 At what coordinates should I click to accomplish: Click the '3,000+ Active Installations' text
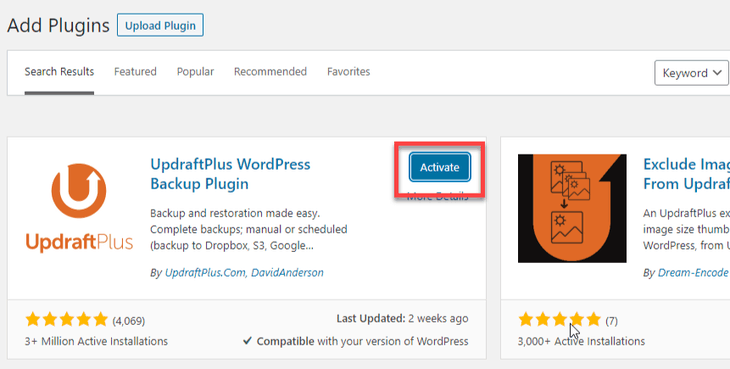coord(581,342)
